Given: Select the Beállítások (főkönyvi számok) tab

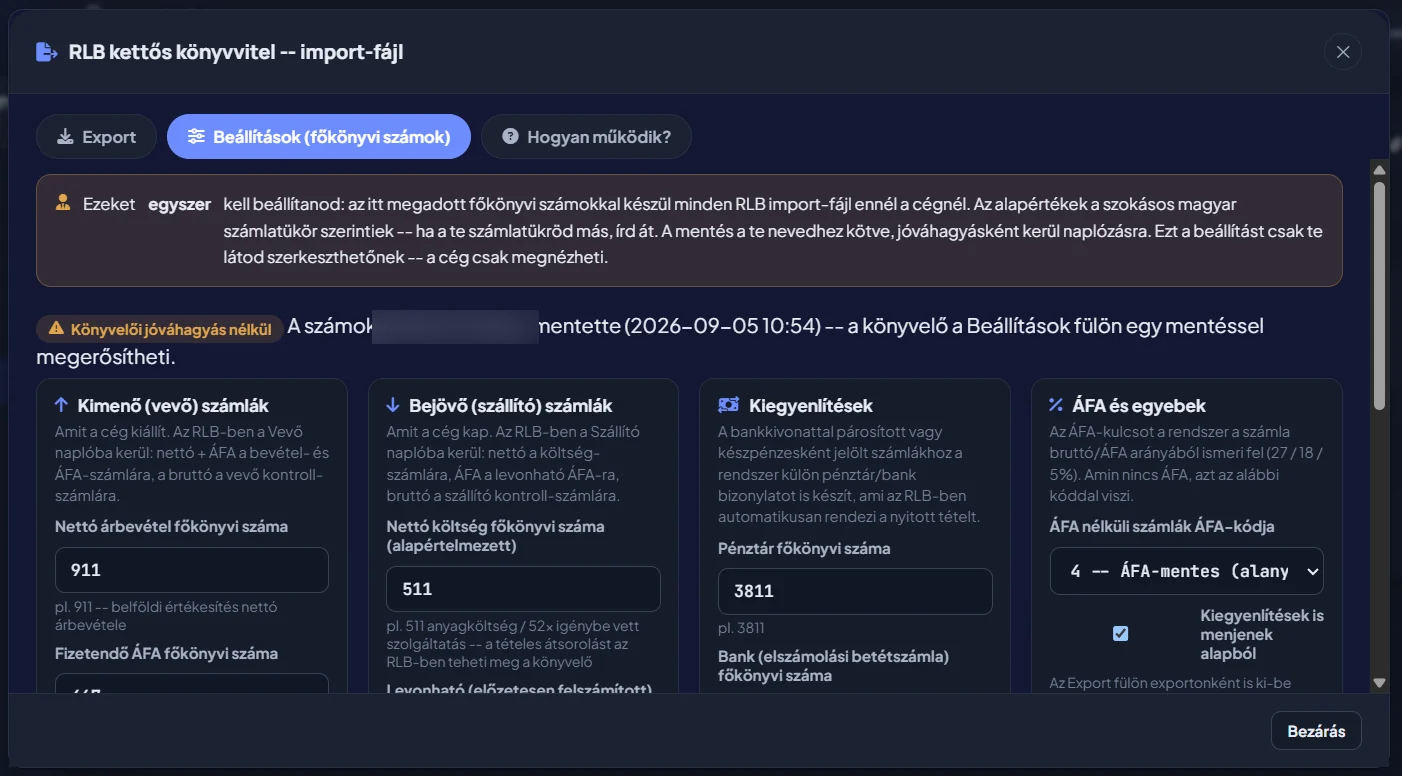Looking at the screenshot, I should pos(318,137).
